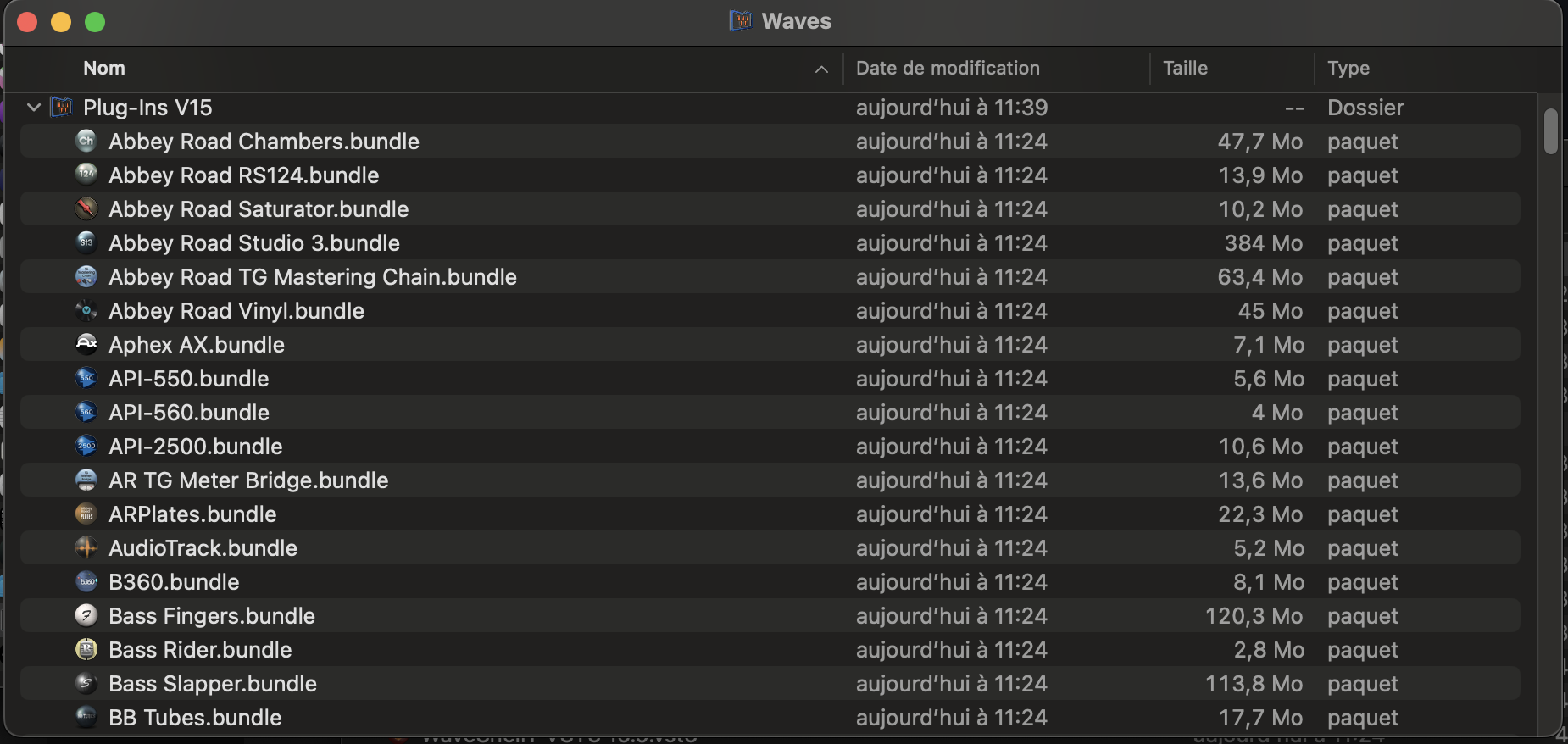Click the AudioTrack bundle icon

tap(86, 547)
